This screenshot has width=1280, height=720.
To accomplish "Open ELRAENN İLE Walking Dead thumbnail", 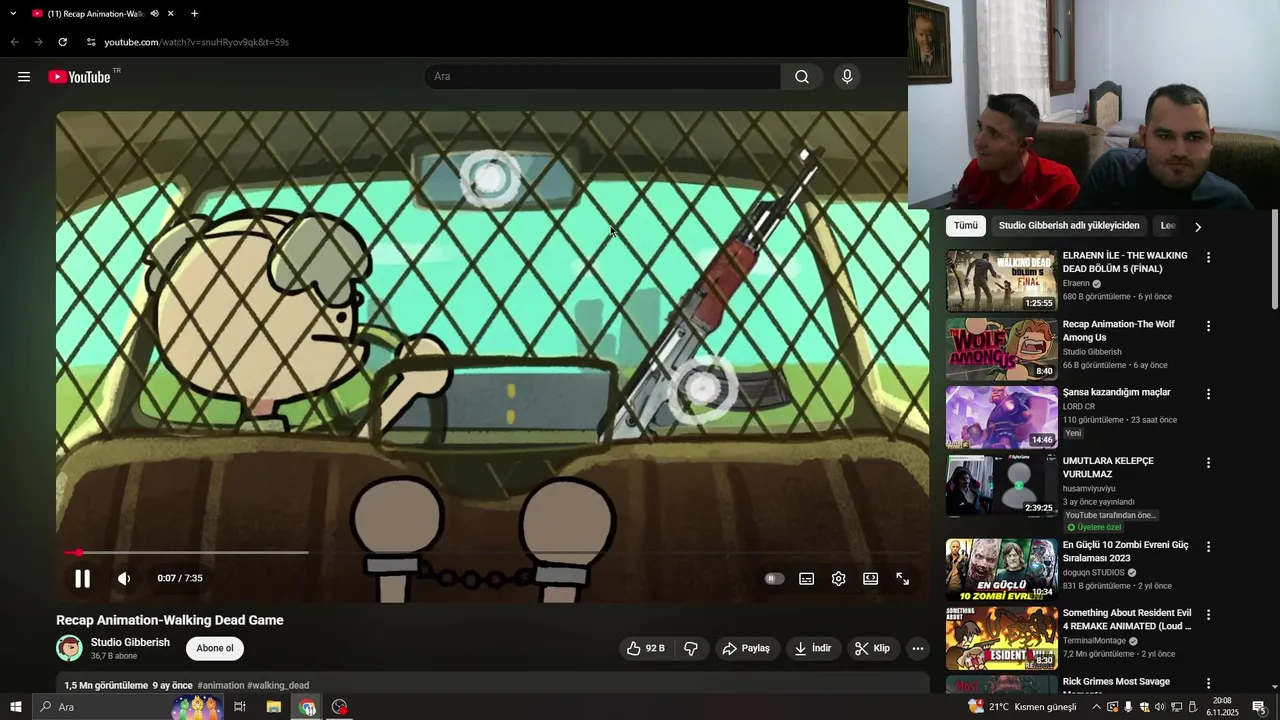I will [1001, 281].
